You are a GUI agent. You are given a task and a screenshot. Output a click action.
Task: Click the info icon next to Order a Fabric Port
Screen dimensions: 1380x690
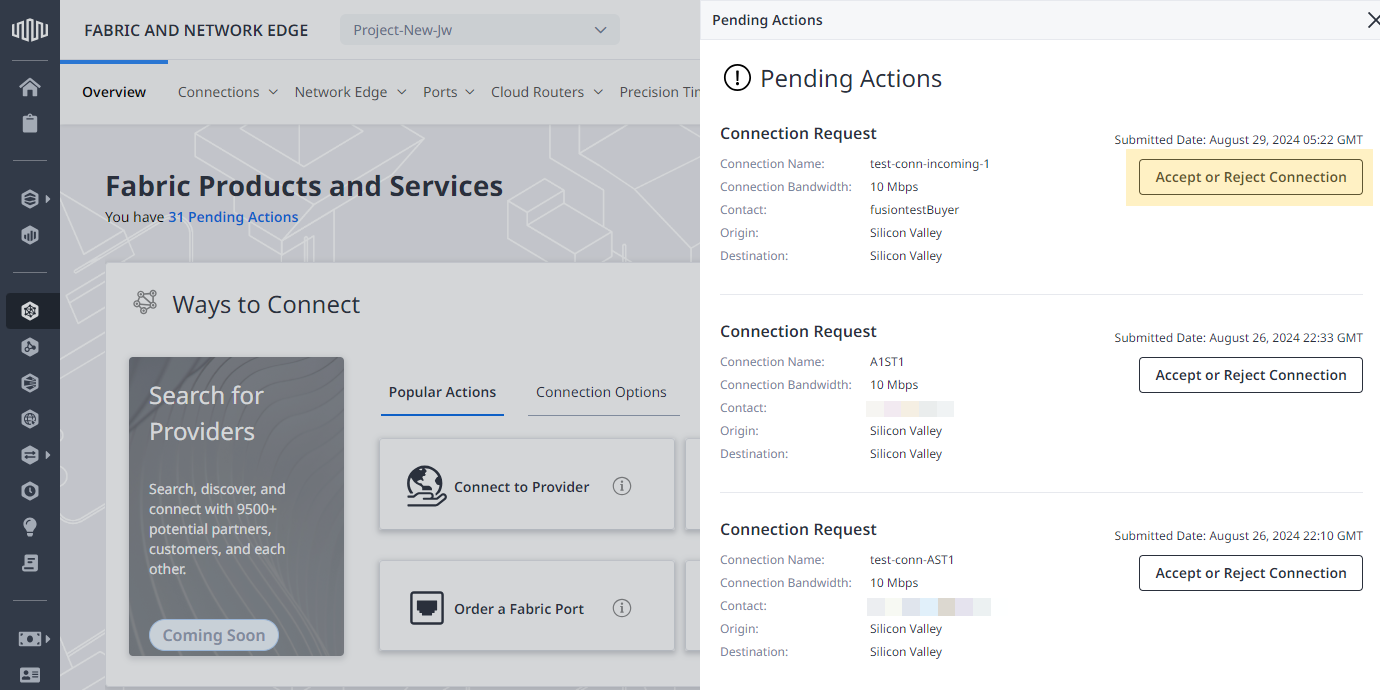coord(622,608)
